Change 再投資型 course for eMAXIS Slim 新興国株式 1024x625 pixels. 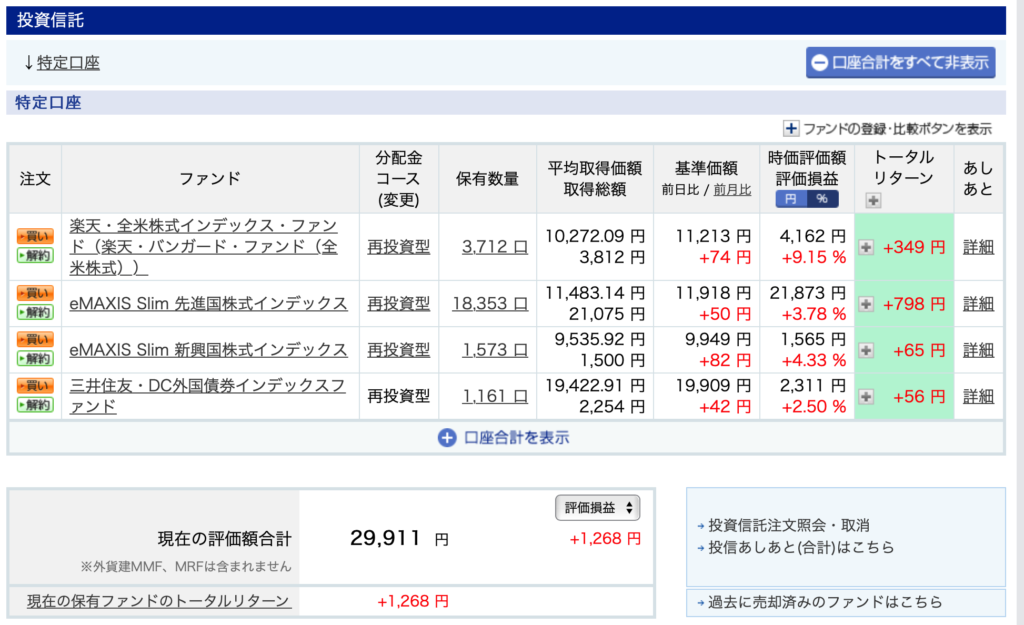click(x=398, y=350)
